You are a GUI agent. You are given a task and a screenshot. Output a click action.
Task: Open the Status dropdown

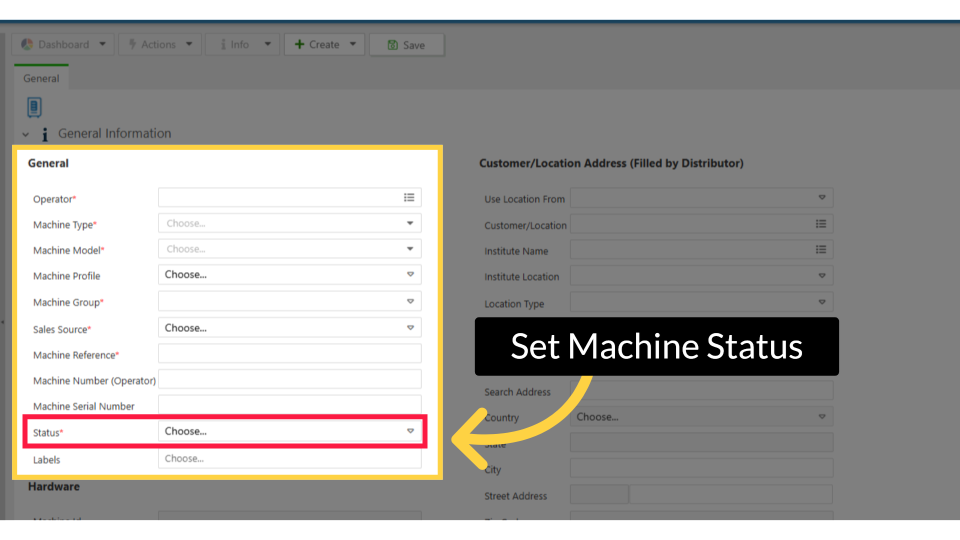289,431
